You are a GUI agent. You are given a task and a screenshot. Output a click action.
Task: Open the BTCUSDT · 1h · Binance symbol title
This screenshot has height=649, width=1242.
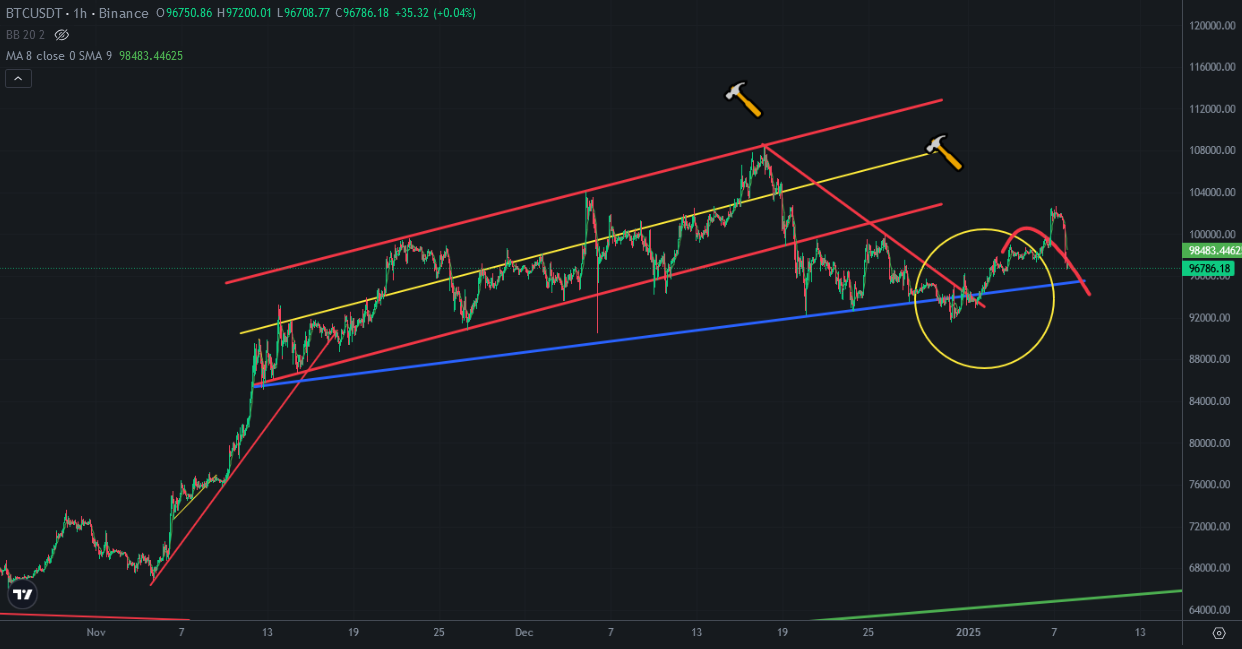coord(77,13)
